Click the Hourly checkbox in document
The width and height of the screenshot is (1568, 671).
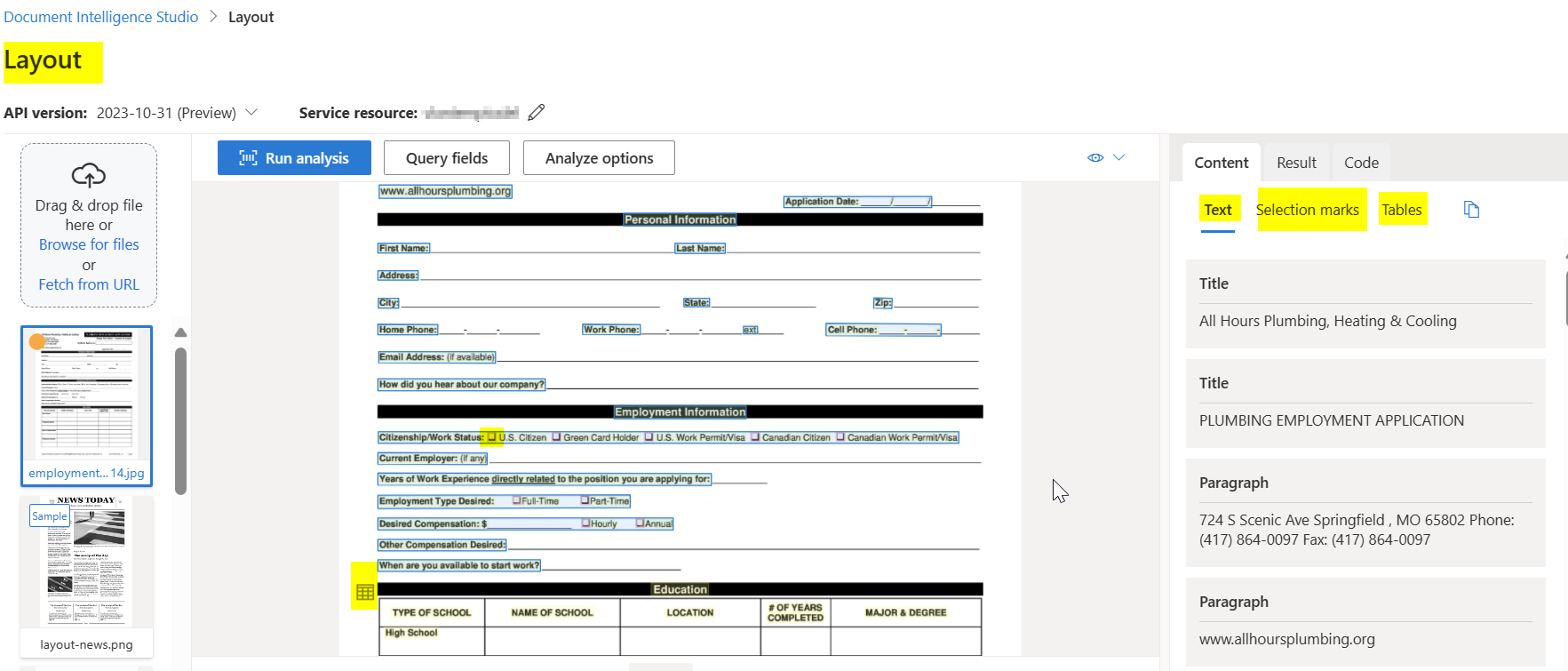(x=585, y=523)
